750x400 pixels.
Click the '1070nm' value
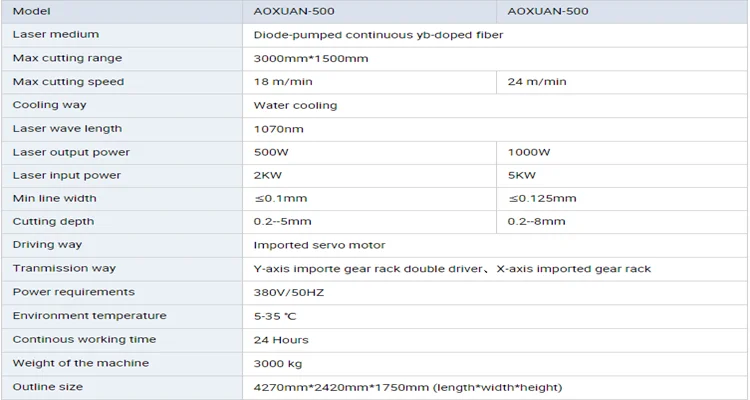278,129
